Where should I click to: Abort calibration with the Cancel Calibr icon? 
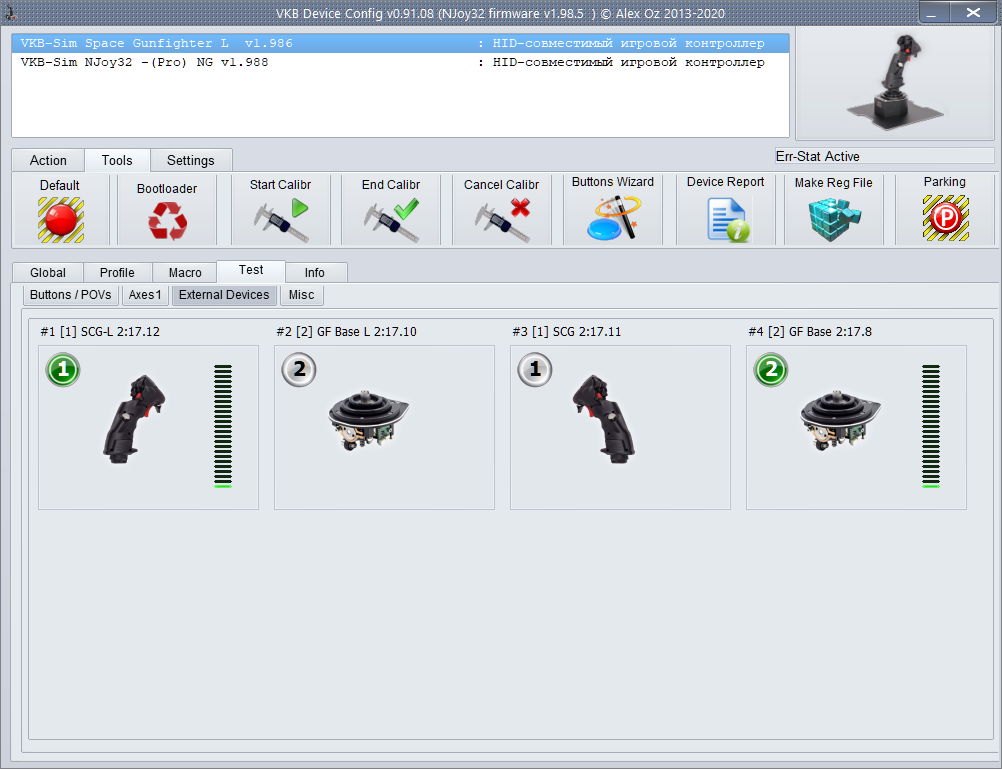click(x=502, y=220)
